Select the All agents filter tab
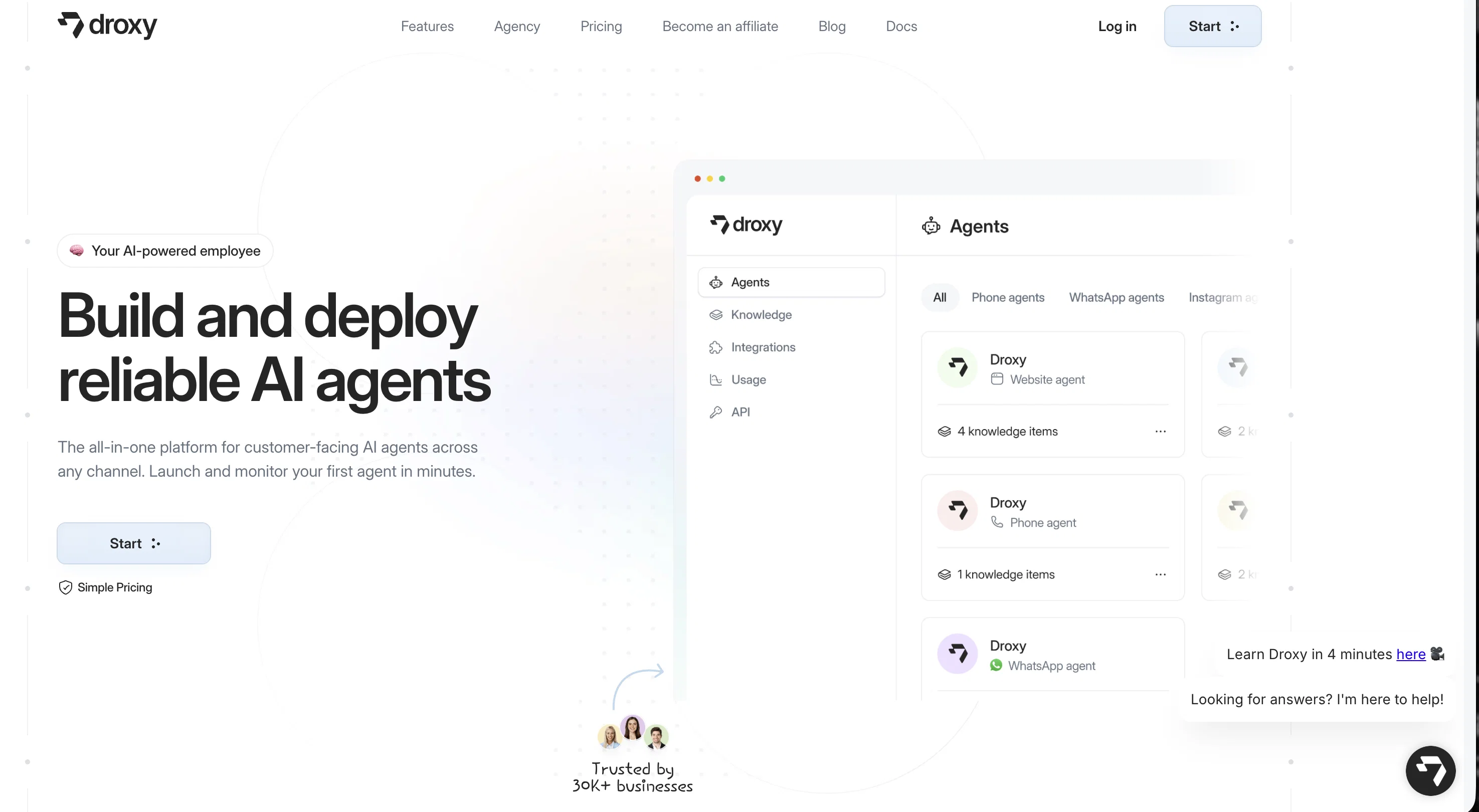Viewport: 1479px width, 812px height. click(940, 297)
